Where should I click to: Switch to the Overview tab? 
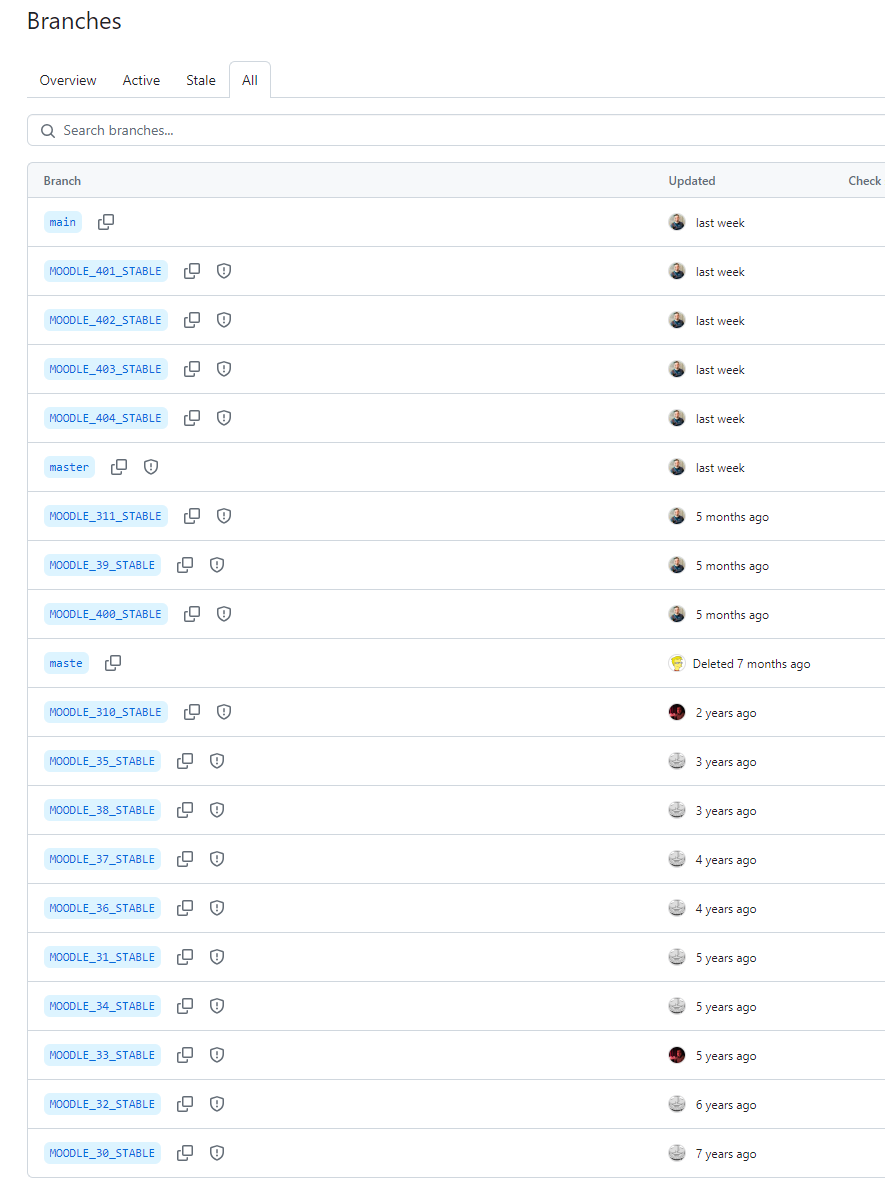click(x=68, y=80)
